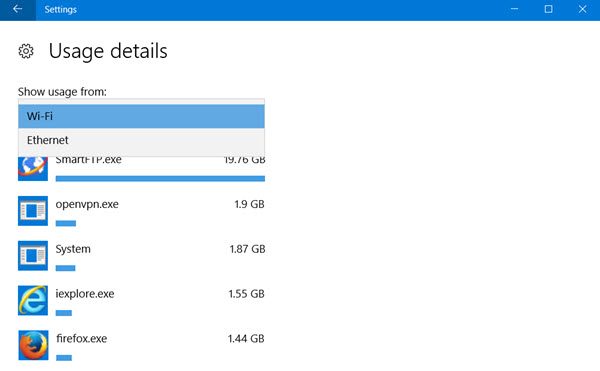The width and height of the screenshot is (600, 371).
Task: Click the openvpn.exe entry name
Action: coord(87,205)
